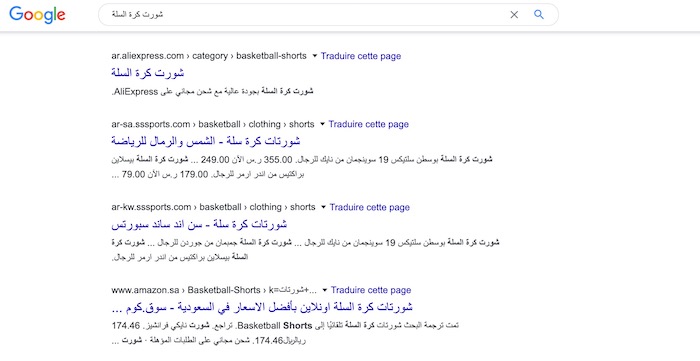This screenshot has width=700, height=361.
Task: Click Traduire cette page for AliExpress result
Action: pyautogui.click(x=361, y=56)
